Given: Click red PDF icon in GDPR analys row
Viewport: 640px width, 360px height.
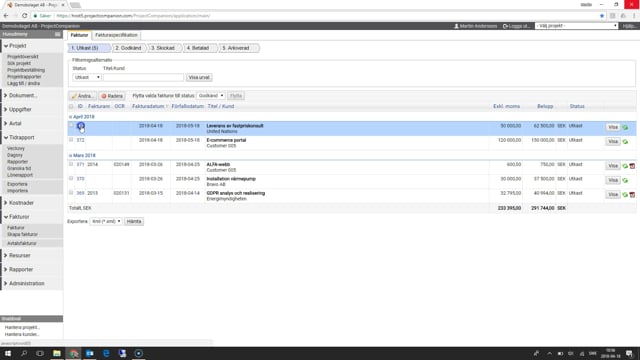Looking at the screenshot, I should 632,195.
